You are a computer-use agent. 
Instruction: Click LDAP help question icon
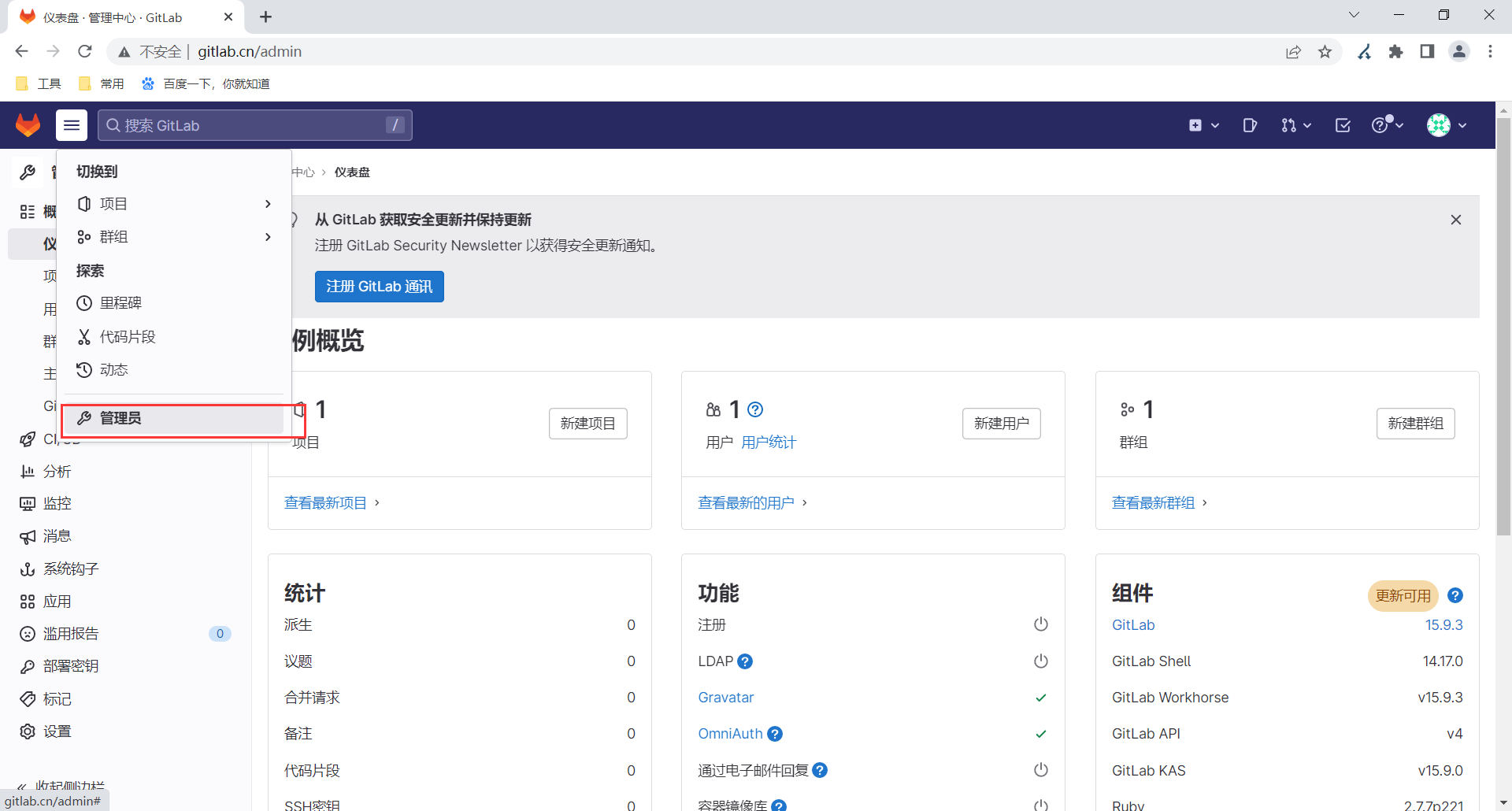(745, 661)
